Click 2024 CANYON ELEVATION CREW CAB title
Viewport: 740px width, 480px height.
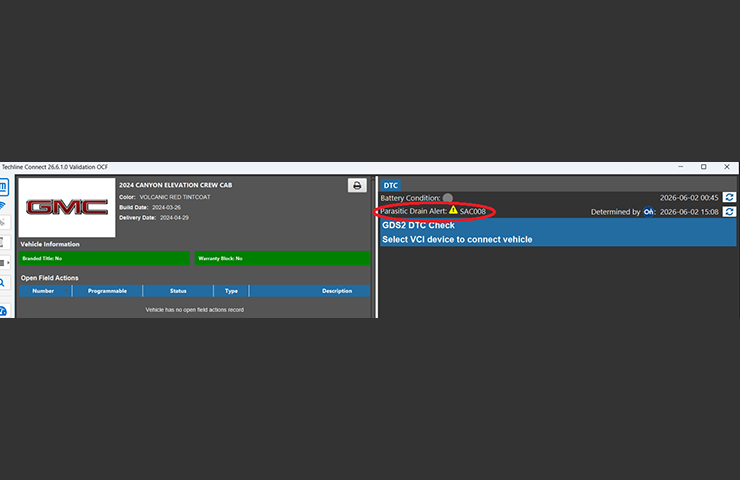click(176, 185)
